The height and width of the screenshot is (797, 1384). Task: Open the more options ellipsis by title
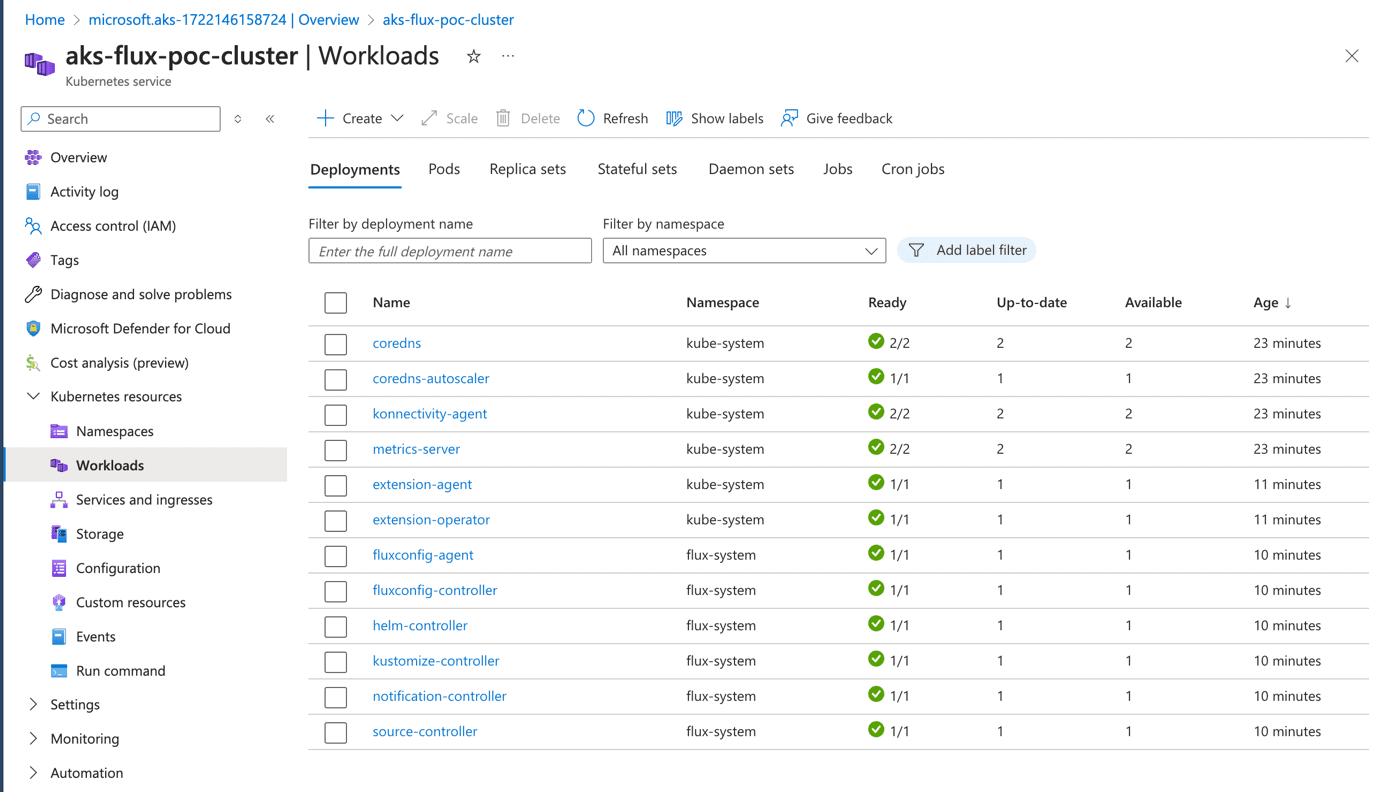[508, 57]
